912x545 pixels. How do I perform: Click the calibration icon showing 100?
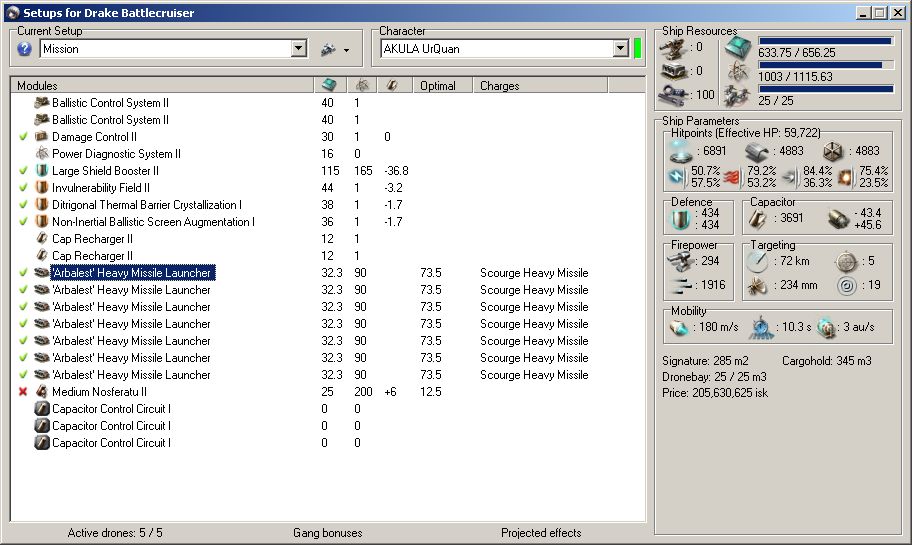tap(674, 95)
